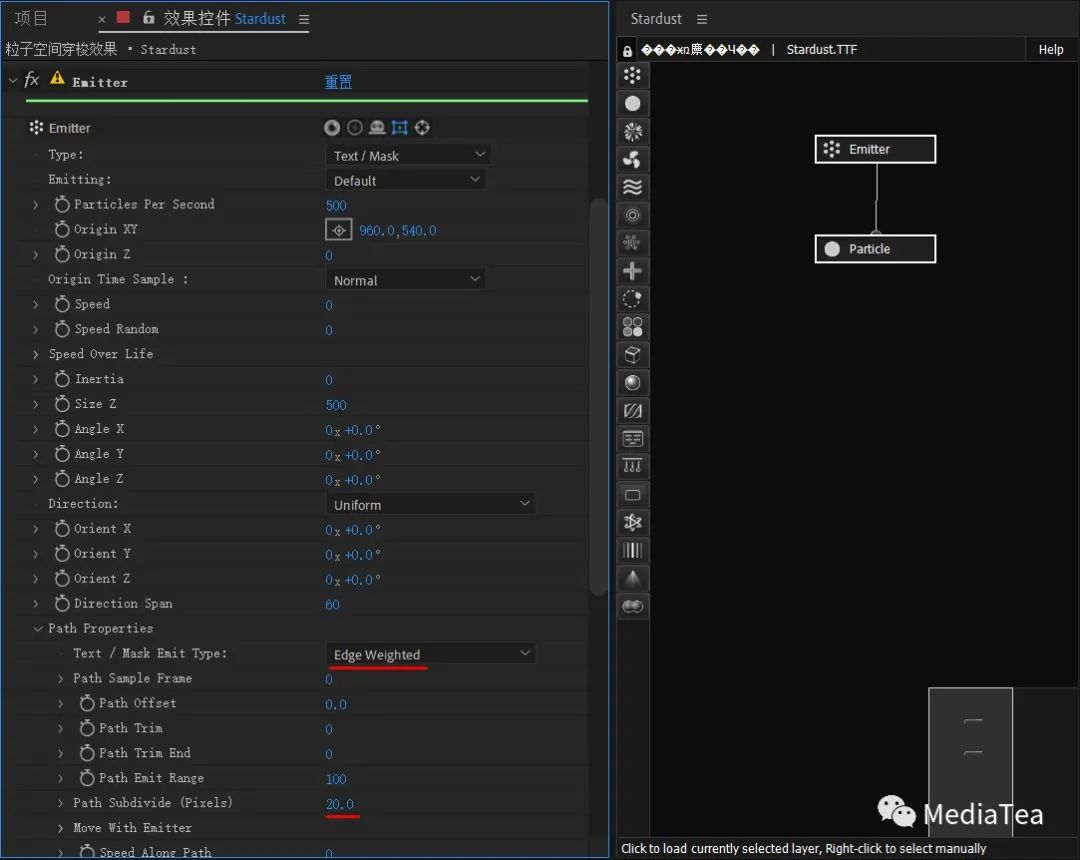The width and height of the screenshot is (1080, 860).
Task: Click the fan-shaped Force icon in the toolbar
Action: (x=632, y=159)
